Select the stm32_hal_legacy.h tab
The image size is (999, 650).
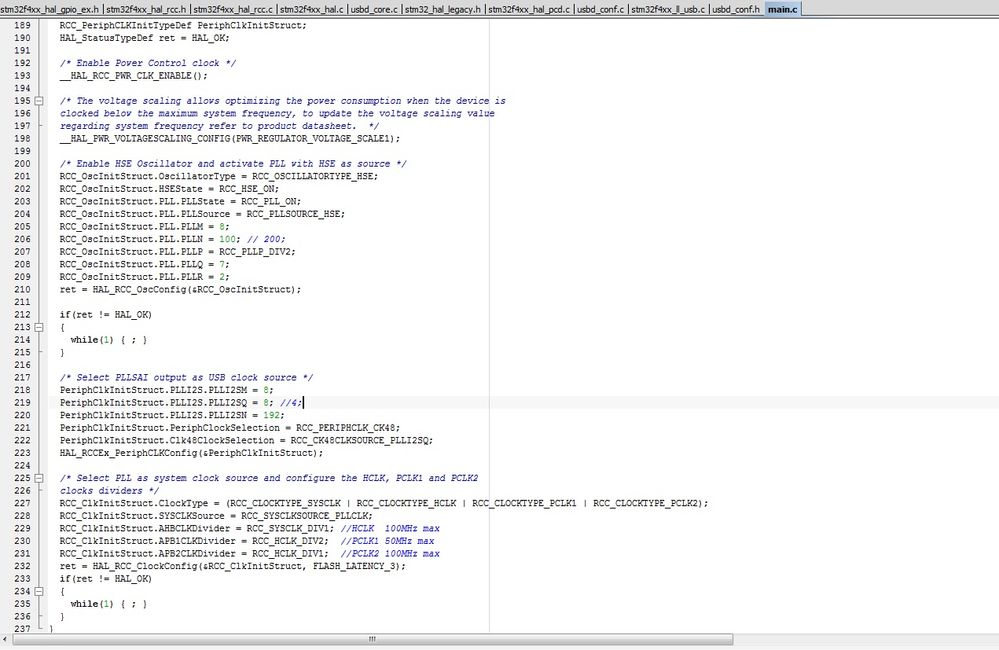[x=443, y=9]
